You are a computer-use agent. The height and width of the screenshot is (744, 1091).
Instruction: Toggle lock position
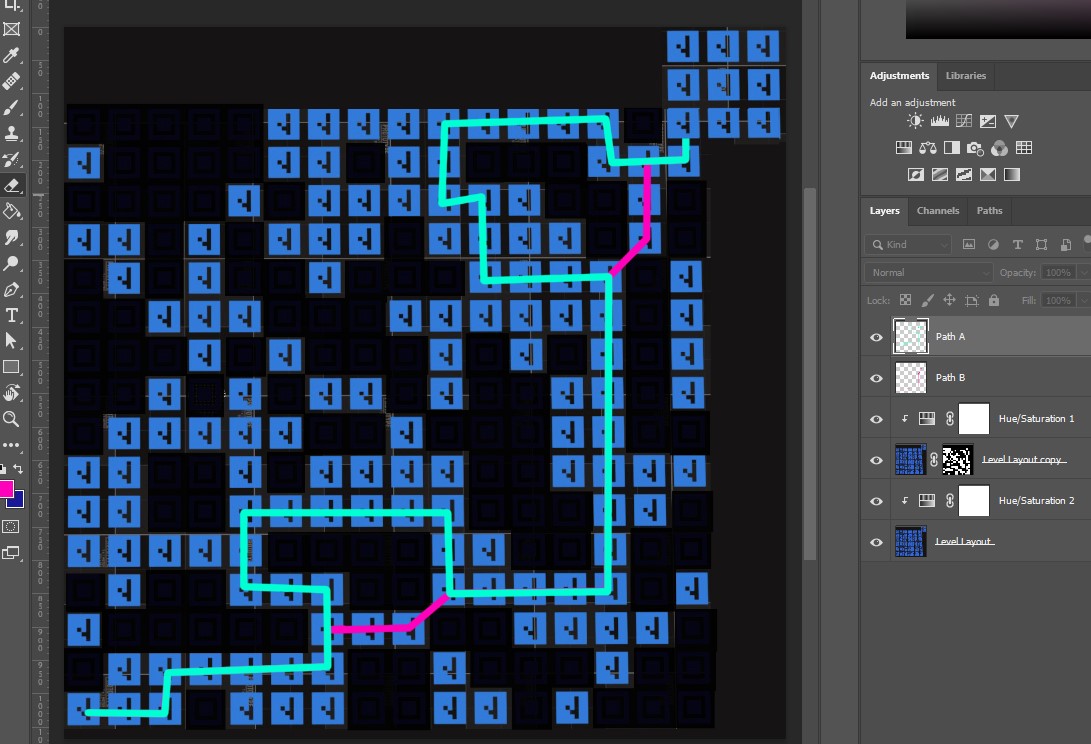(x=949, y=300)
